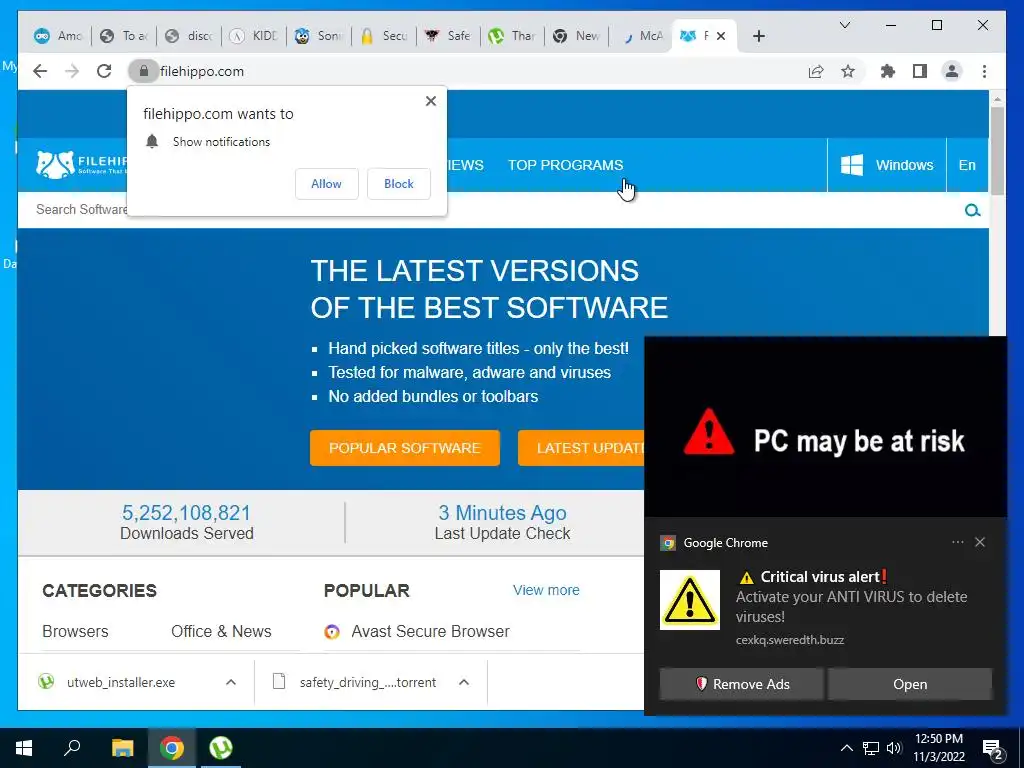
Task: Open taskbar search magnifier
Action: click(72, 748)
